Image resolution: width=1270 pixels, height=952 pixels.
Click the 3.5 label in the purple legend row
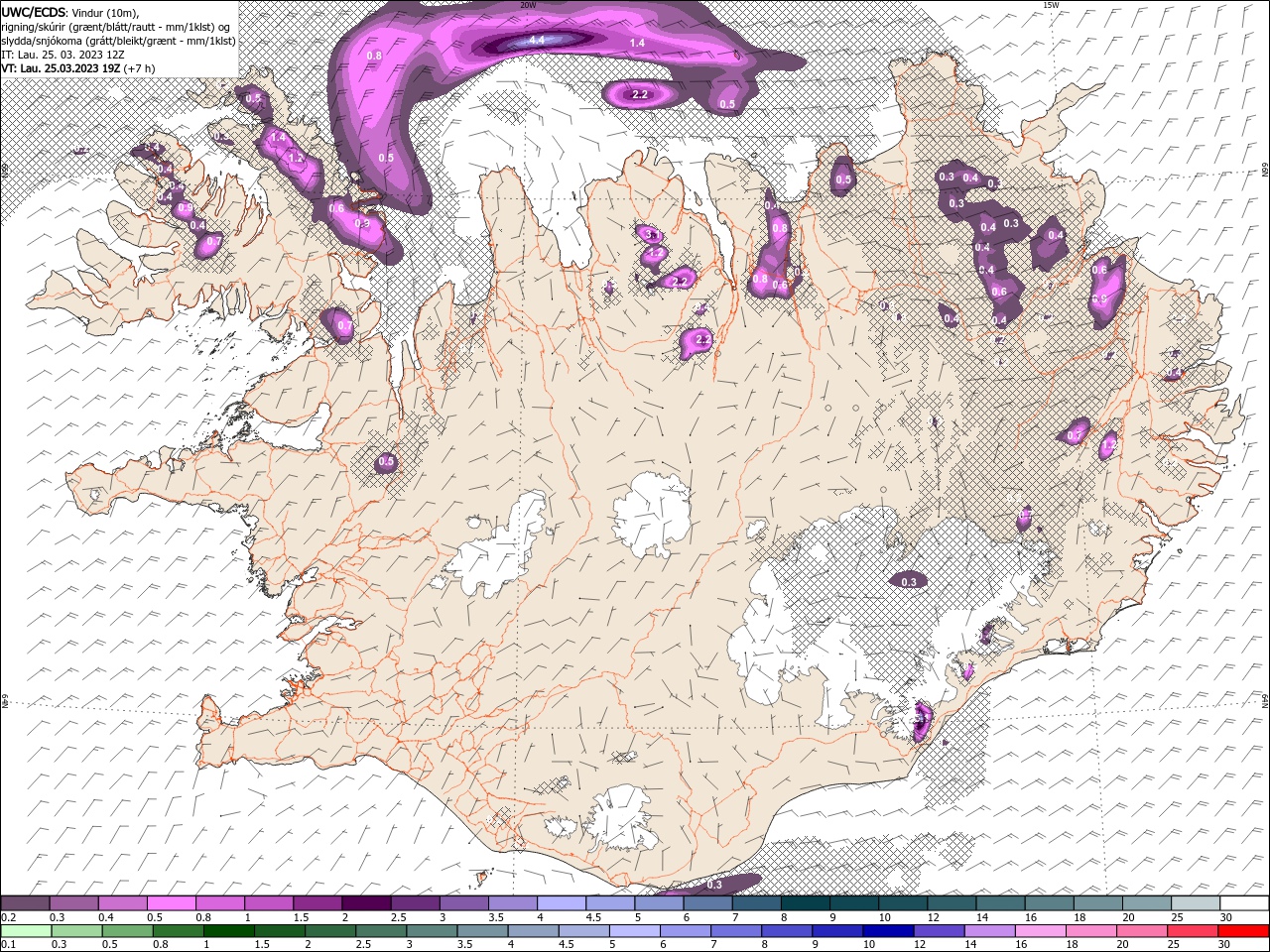click(x=492, y=917)
